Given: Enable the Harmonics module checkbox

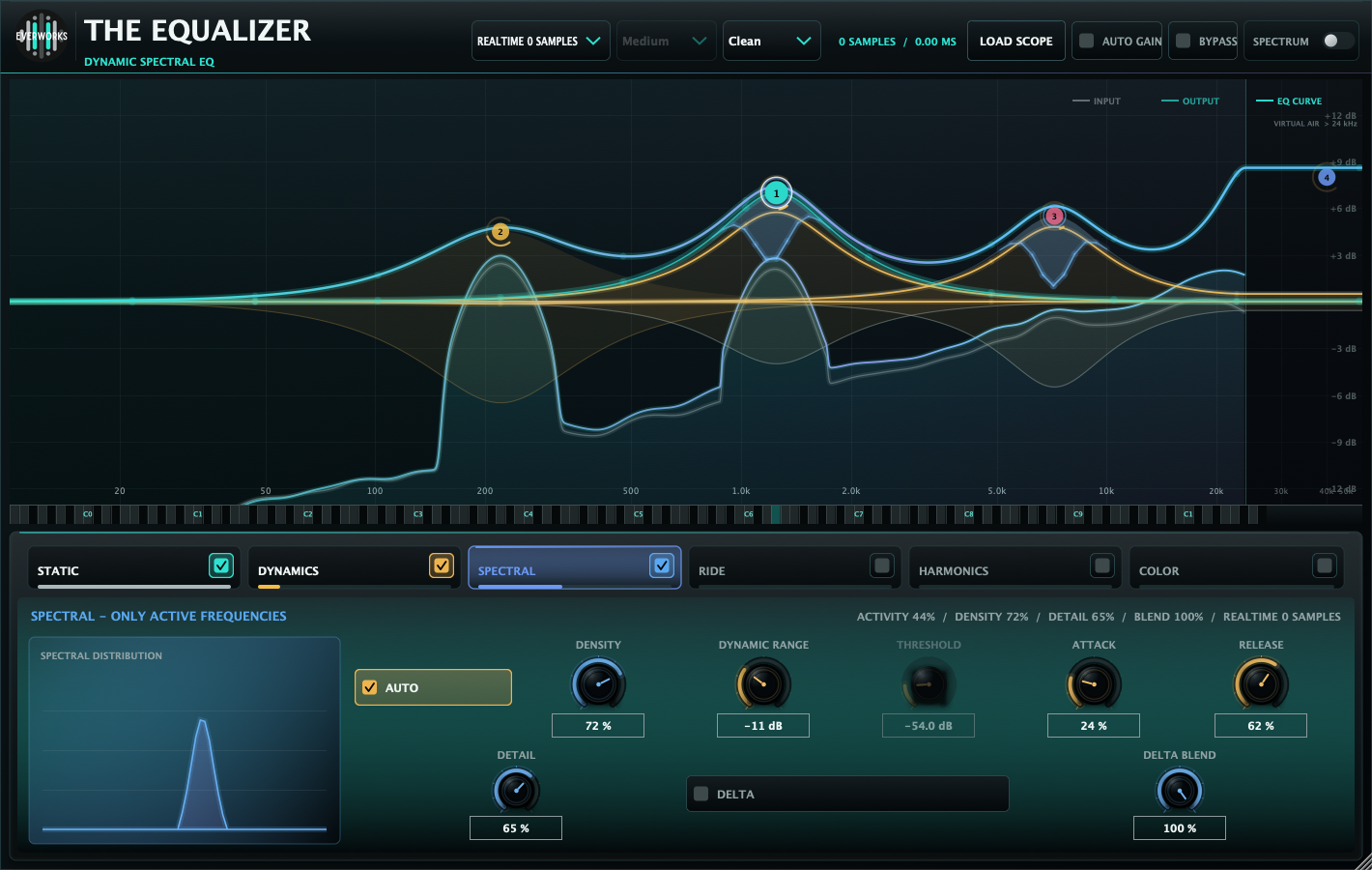Looking at the screenshot, I should [x=1102, y=565].
